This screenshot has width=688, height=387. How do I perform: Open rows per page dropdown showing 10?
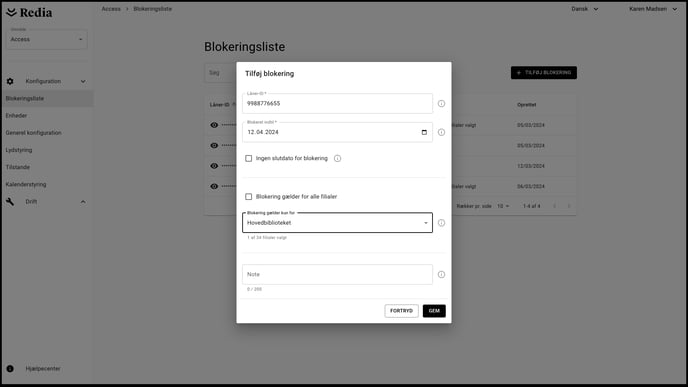point(503,206)
